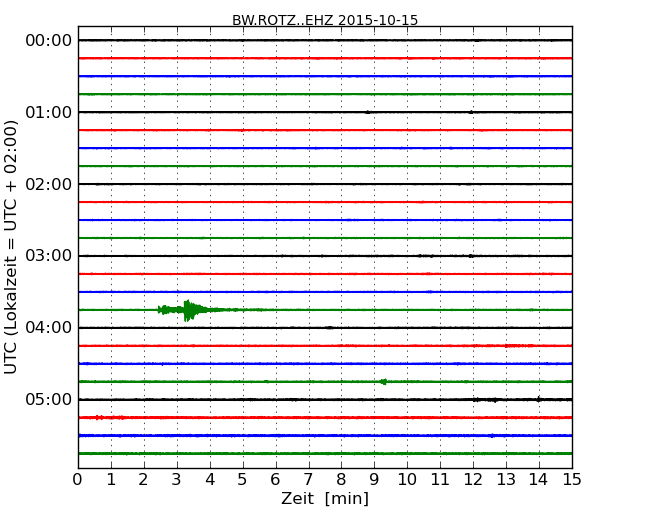Click the Zeit [min] axis label

[325, 498]
